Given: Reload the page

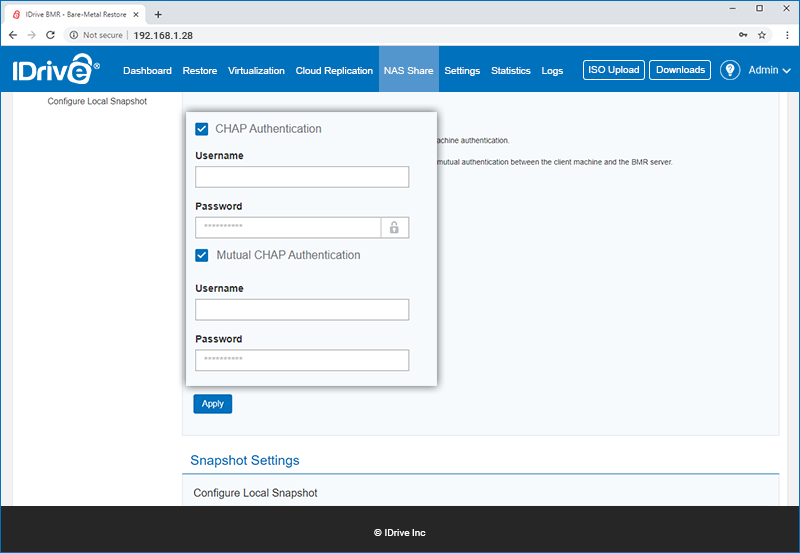Looking at the screenshot, I should click(50, 35).
